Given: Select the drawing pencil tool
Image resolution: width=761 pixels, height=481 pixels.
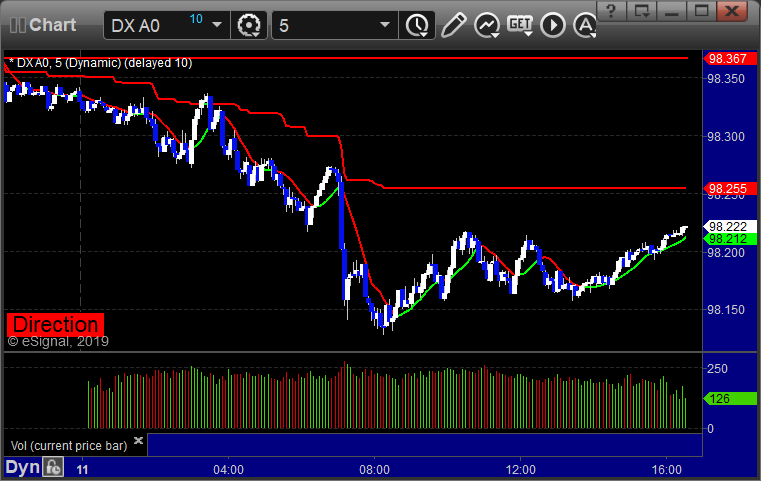Looking at the screenshot, I should click(453, 25).
